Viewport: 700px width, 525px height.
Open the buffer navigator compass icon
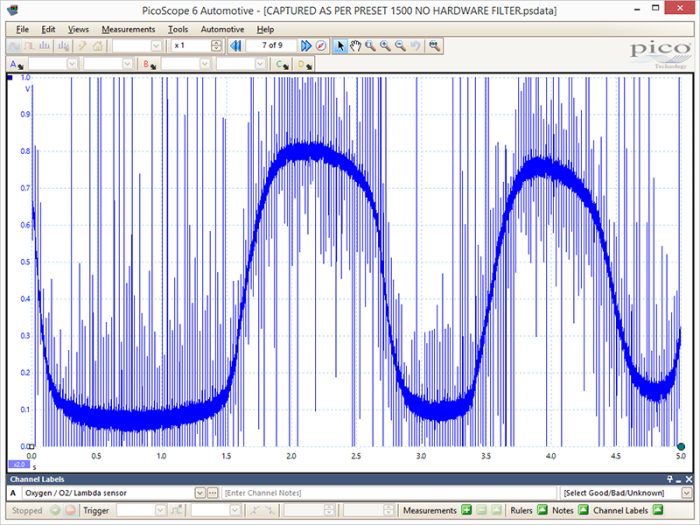321,46
